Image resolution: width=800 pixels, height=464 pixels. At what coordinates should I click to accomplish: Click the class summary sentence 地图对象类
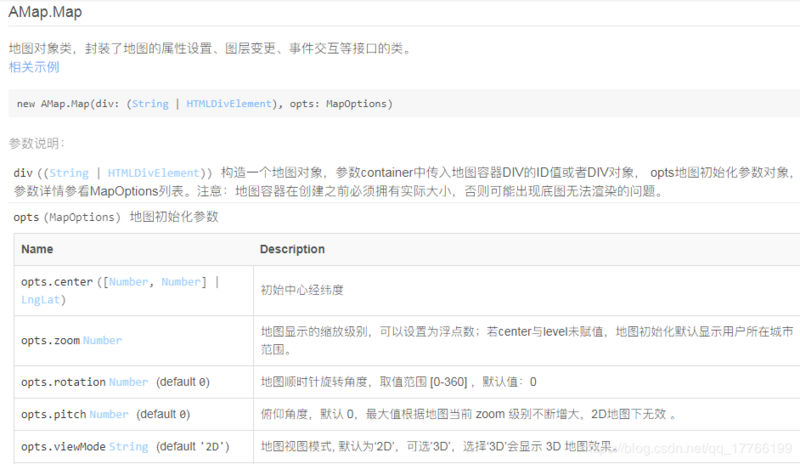click(210, 48)
